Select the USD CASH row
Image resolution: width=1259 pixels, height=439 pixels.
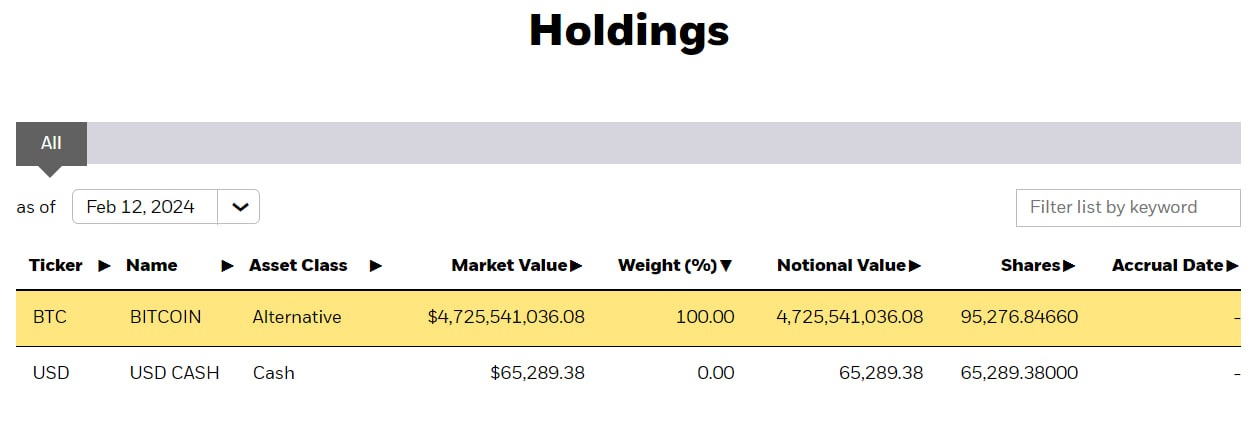[174, 373]
